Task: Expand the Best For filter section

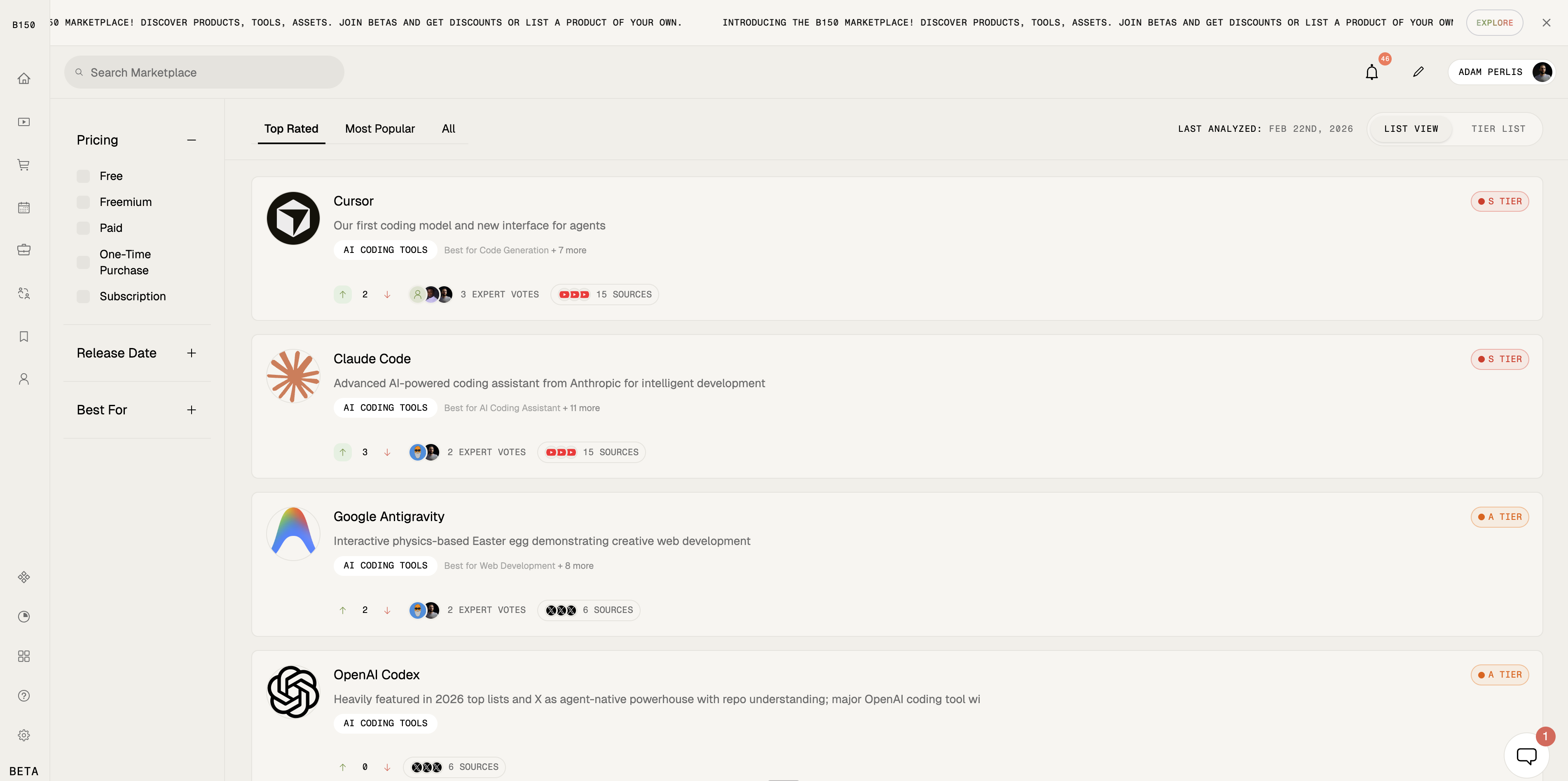Action: [x=192, y=410]
